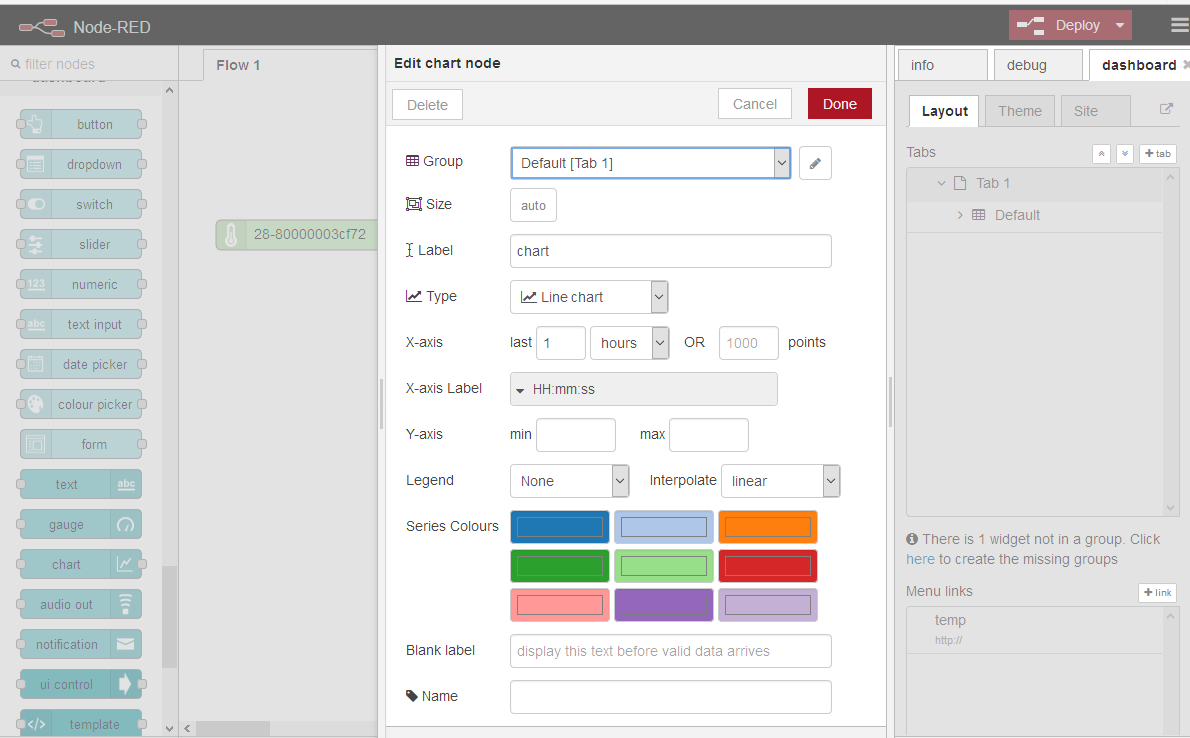Switch to the info sidebar tab
Viewport: 1190px width, 738px height.
click(x=943, y=65)
